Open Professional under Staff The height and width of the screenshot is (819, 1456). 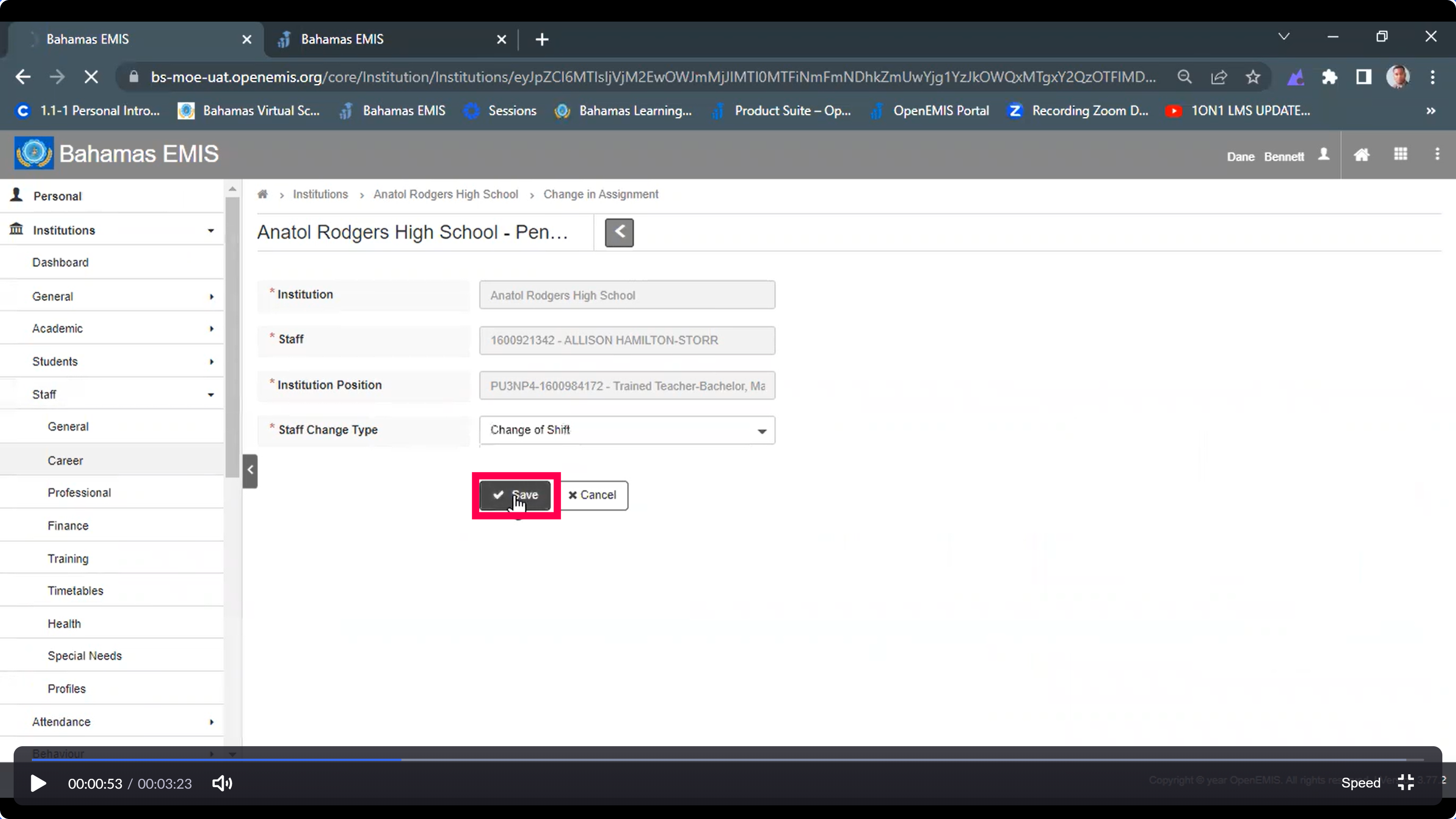tap(112, 493)
